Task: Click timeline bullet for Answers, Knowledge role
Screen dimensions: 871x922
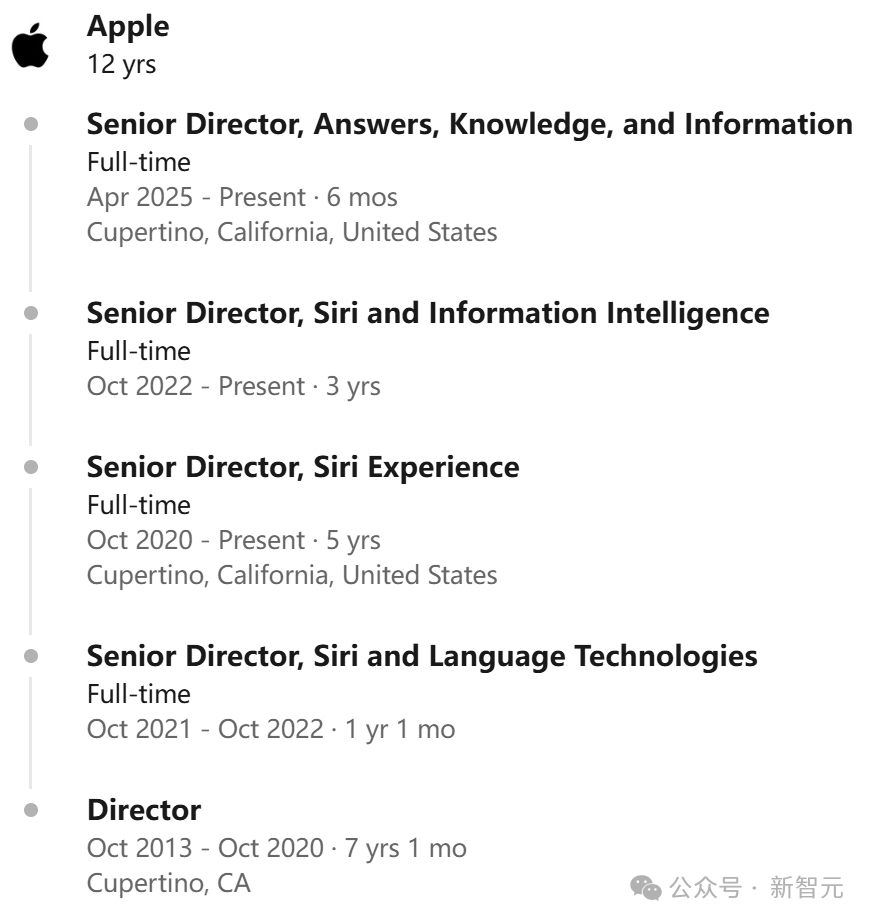Action: click(31, 124)
